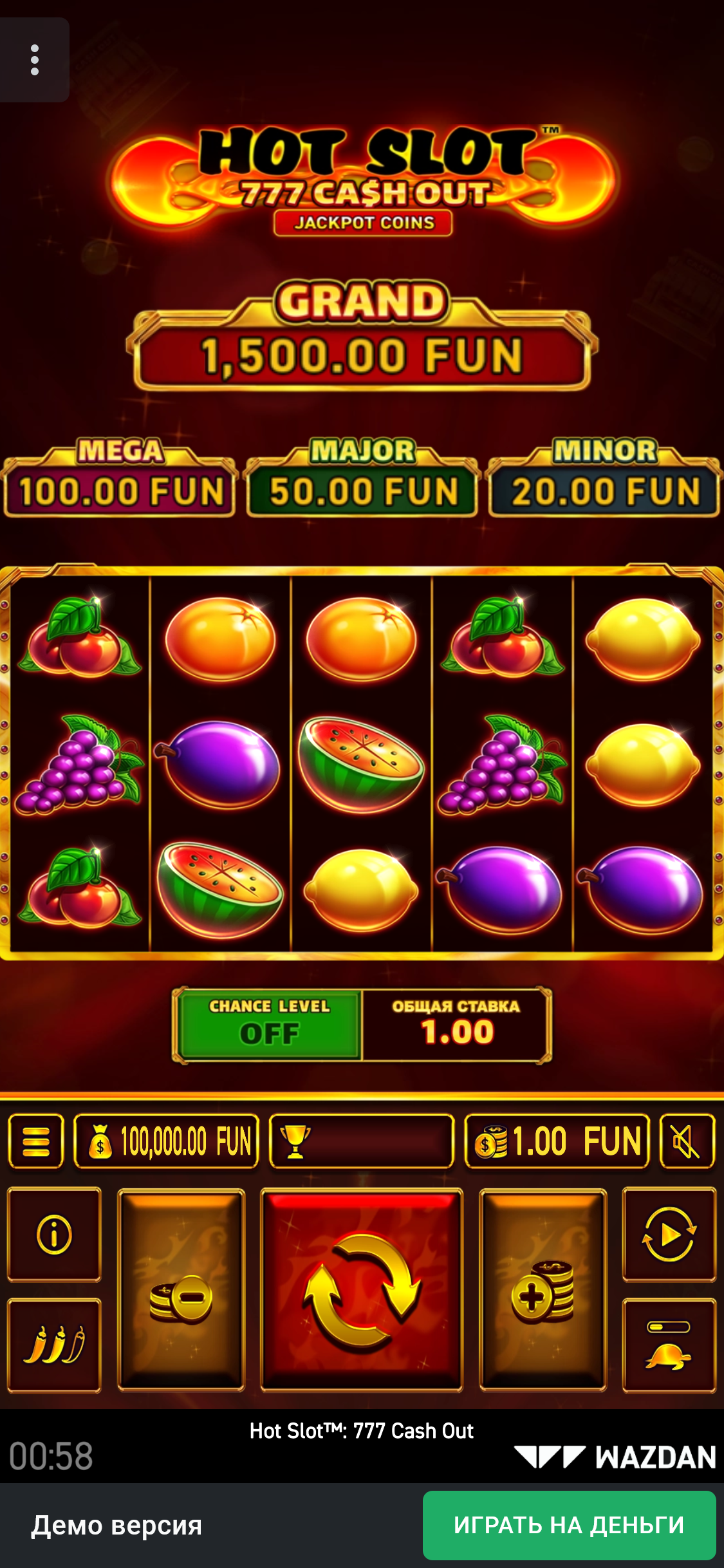Toggle the turtle game speed setting
Screen dimensions: 724x1568
[x=669, y=1345]
